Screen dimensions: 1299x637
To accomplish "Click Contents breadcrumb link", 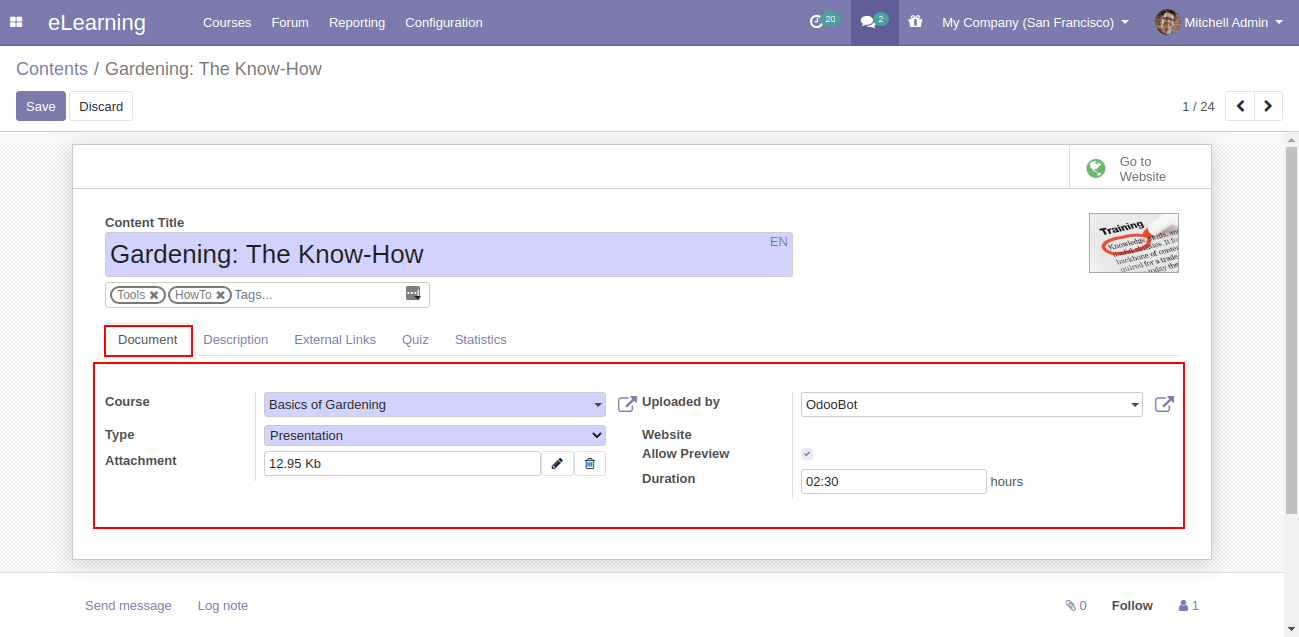I will click(52, 69).
